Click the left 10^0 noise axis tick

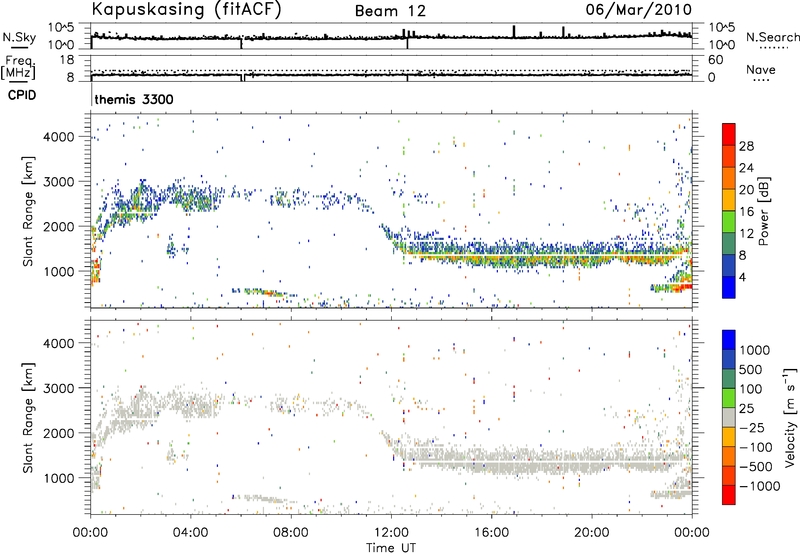pyautogui.click(x=61, y=45)
